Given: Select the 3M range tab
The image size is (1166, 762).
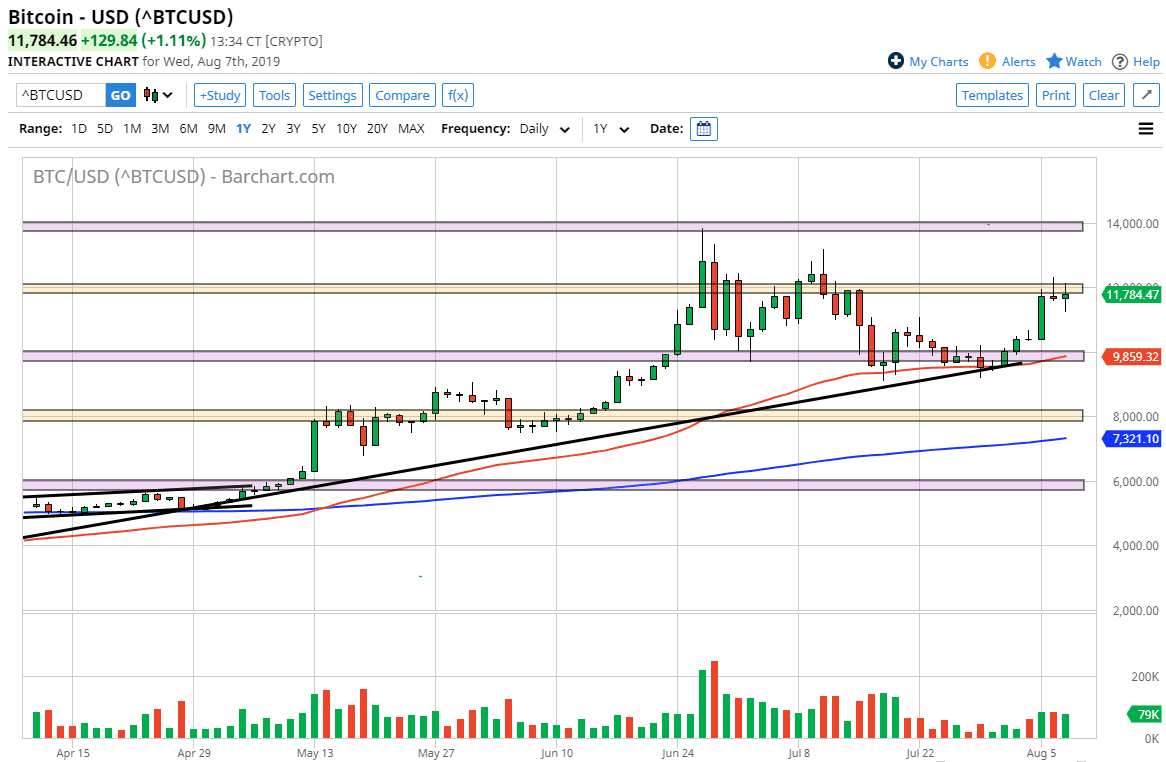Looking at the screenshot, I should coord(159,128).
